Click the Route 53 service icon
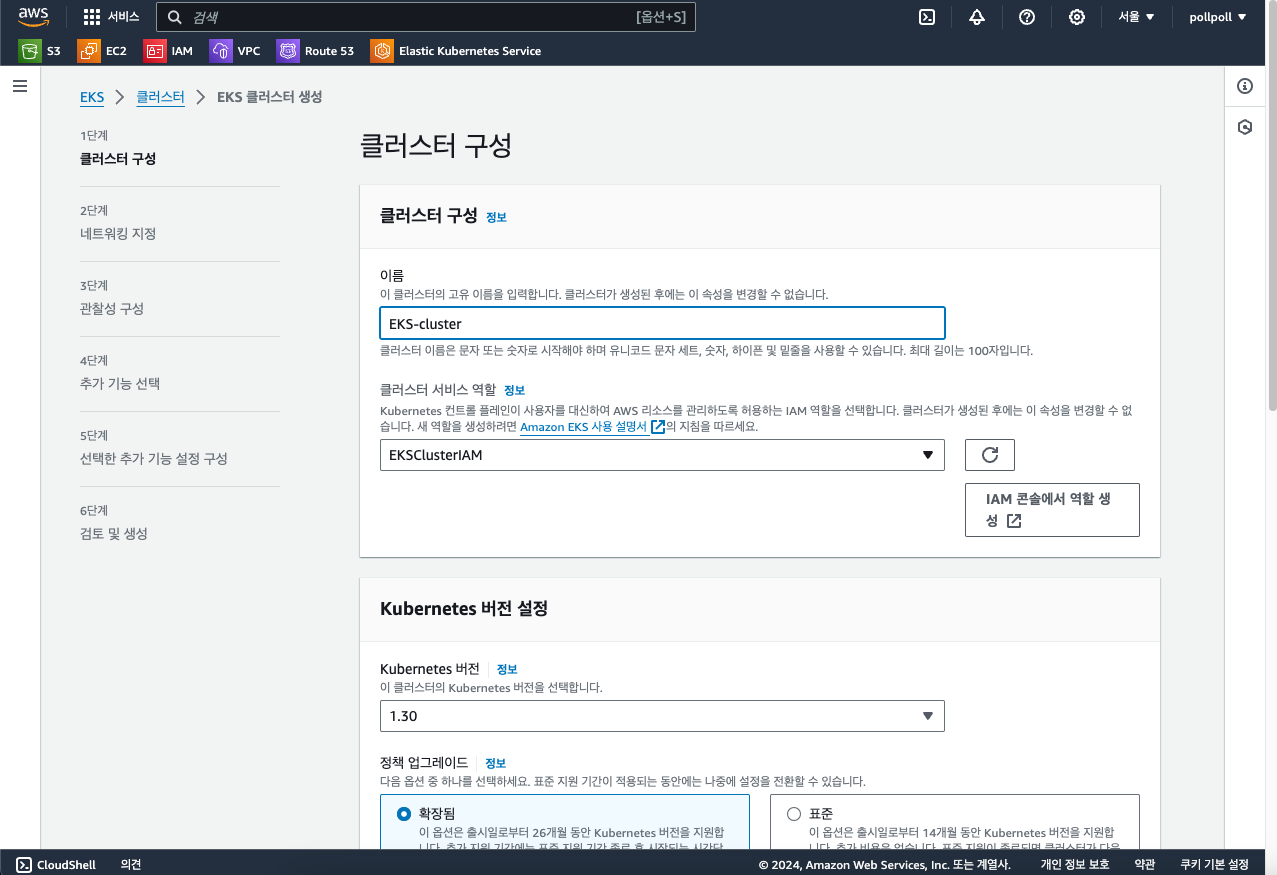Screen dimensions: 1277x875 point(288,50)
